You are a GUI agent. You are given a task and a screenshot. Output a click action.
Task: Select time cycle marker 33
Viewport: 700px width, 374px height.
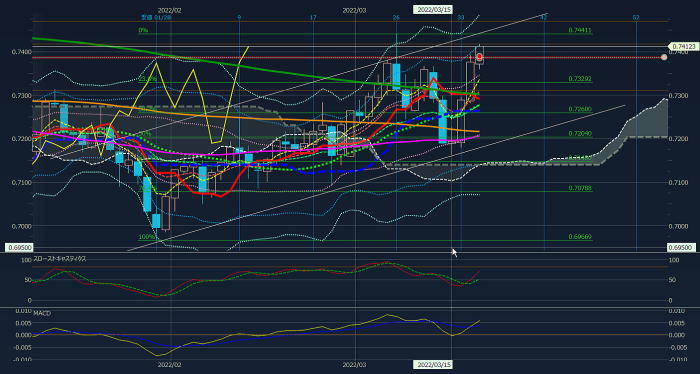point(461,17)
